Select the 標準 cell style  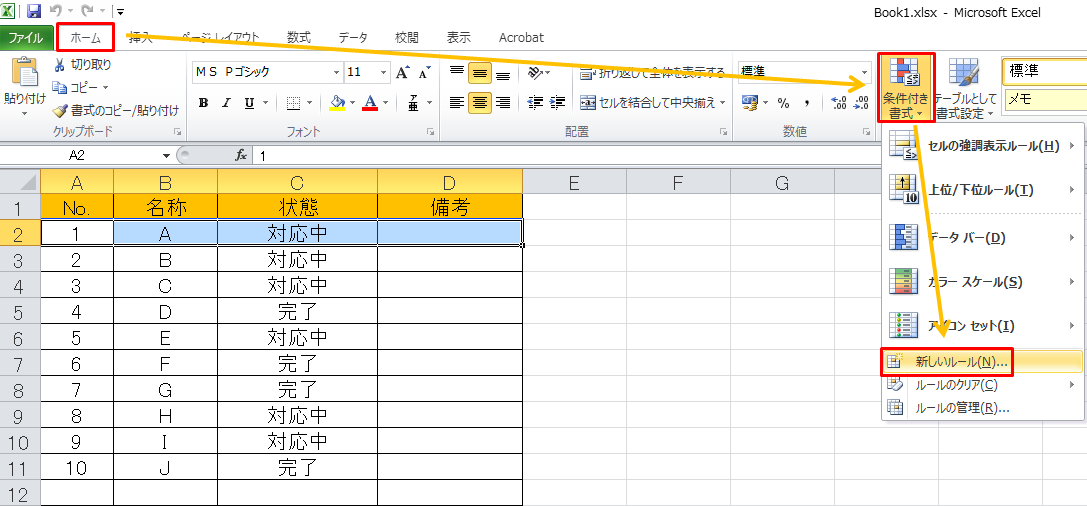1045,71
